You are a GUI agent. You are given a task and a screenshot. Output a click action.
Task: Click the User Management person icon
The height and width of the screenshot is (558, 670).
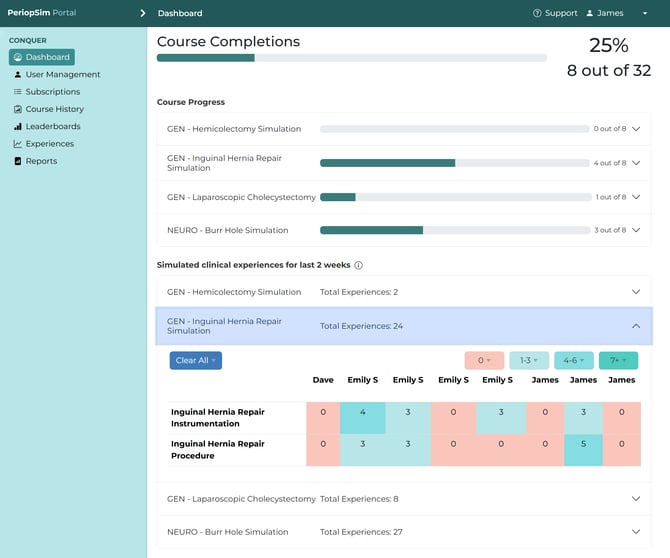pos(18,74)
